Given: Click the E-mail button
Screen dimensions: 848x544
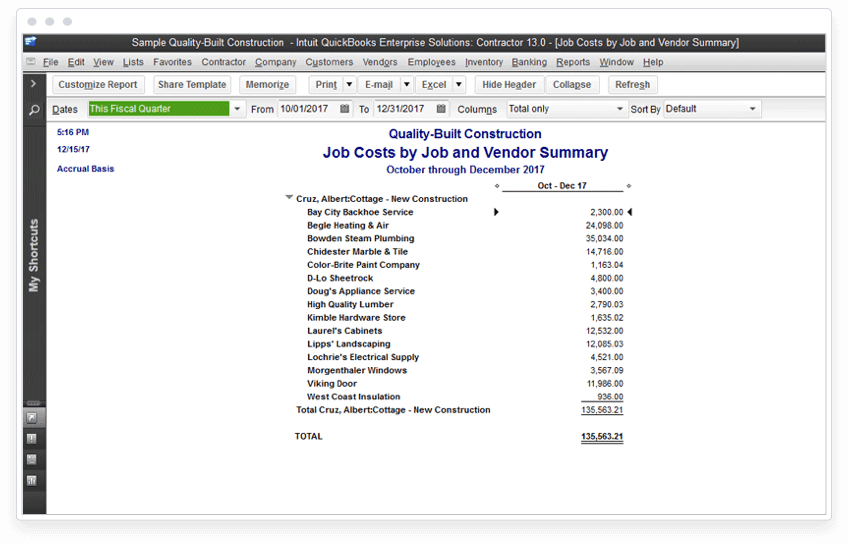Looking at the screenshot, I should [x=379, y=84].
